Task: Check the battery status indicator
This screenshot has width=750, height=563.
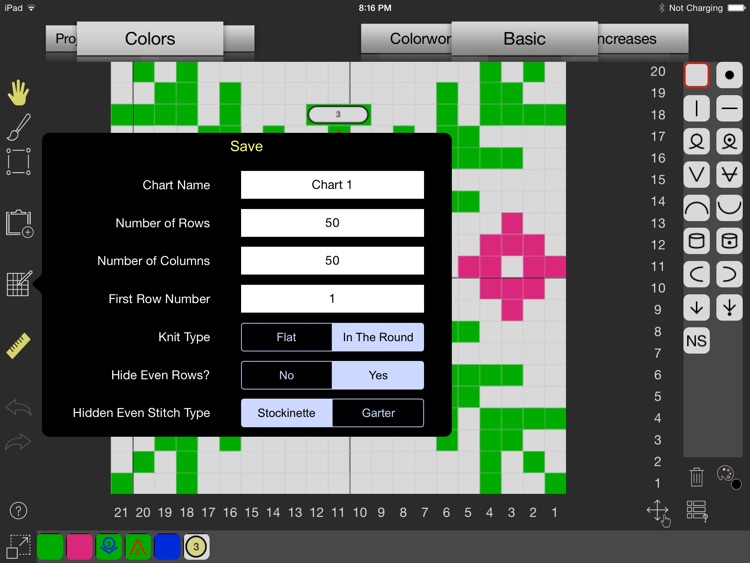Action: (x=736, y=8)
